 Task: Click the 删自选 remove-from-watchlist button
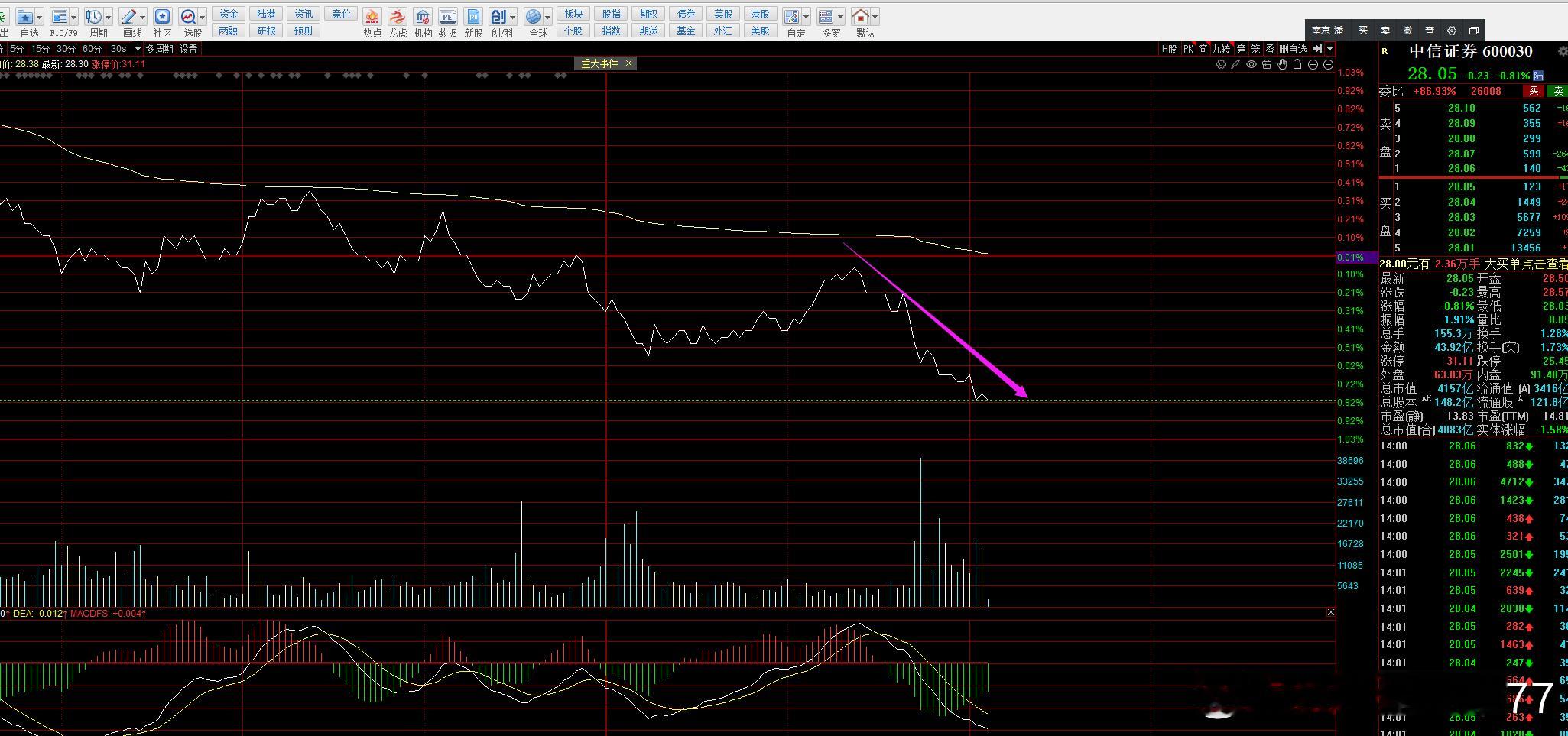(x=1294, y=49)
